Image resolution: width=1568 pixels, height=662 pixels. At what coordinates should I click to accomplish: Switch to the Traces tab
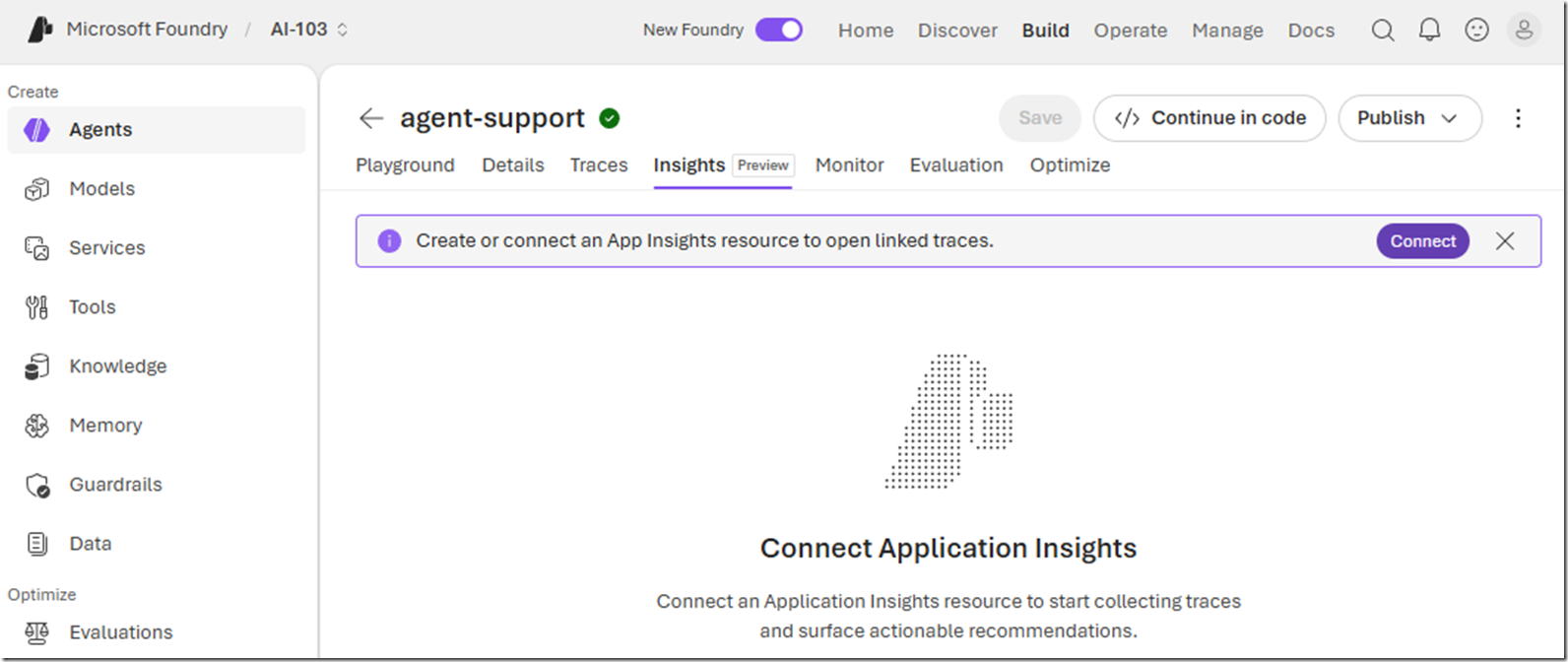pos(599,165)
